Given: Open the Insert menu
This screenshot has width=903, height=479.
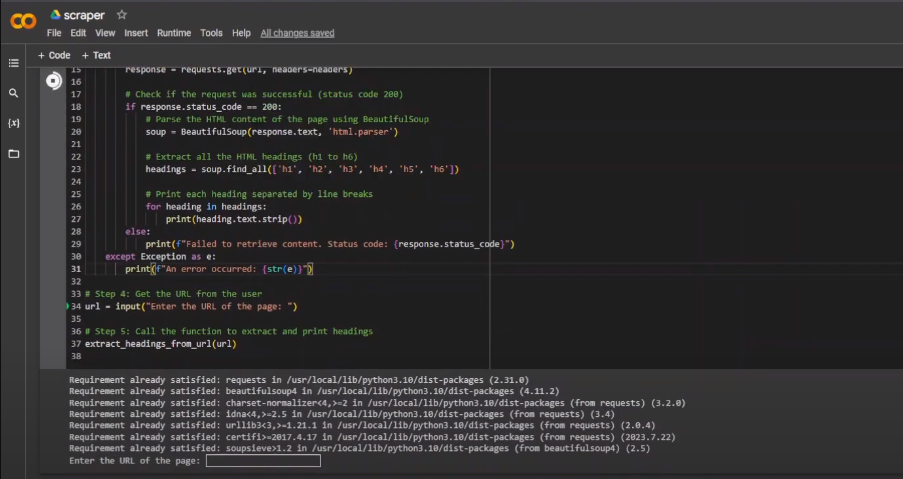Looking at the screenshot, I should coord(136,33).
